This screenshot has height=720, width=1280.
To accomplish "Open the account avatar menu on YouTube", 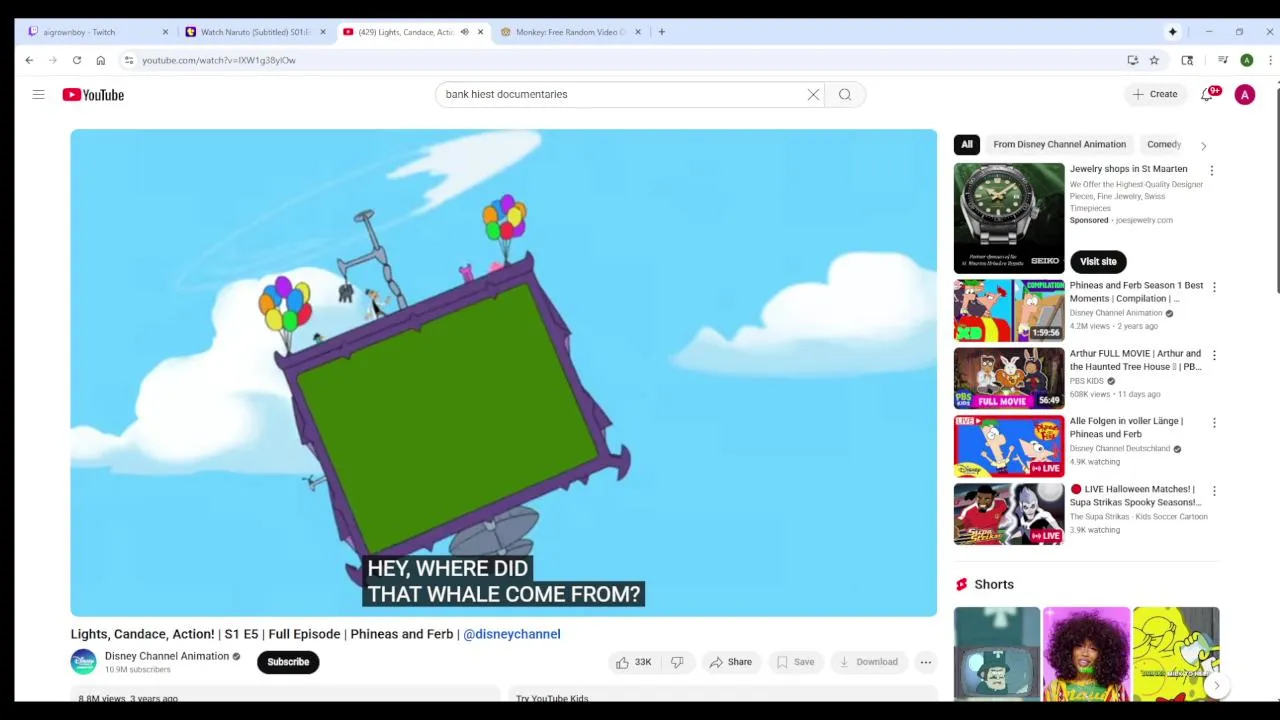I will coord(1245,95).
